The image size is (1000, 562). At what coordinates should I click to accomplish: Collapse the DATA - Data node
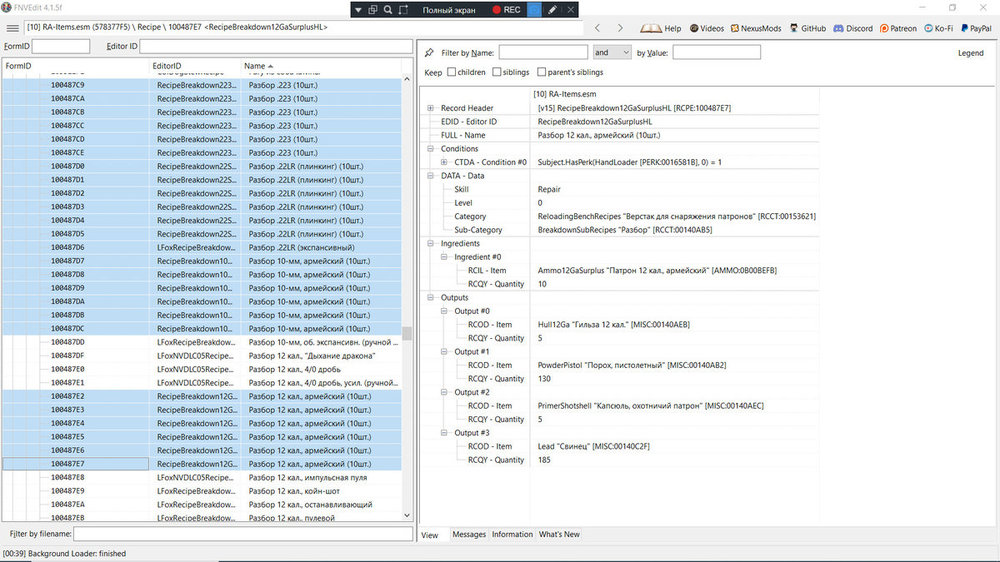tap(430, 175)
